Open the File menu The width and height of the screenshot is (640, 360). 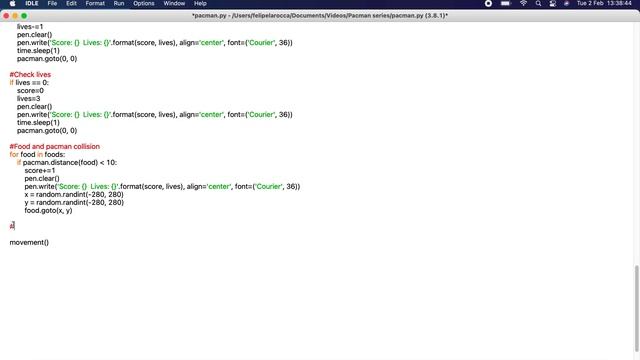coord(52,3)
